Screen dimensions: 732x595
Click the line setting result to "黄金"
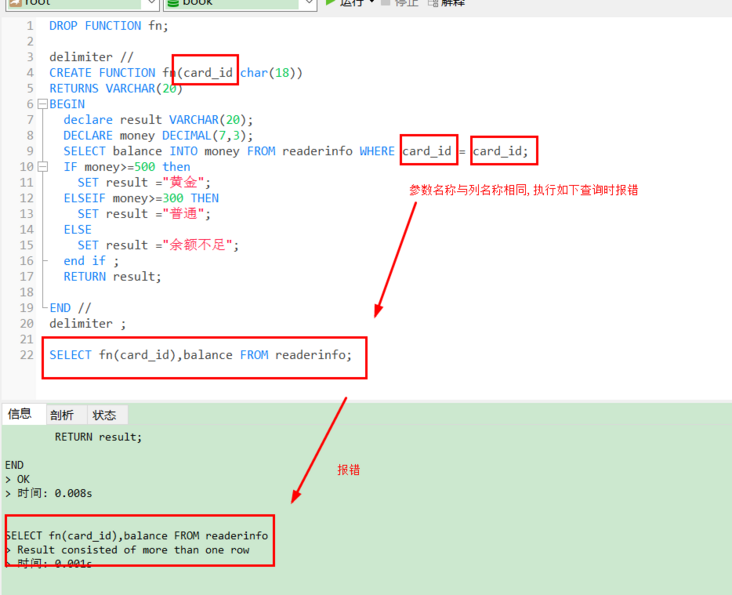click(x=144, y=182)
